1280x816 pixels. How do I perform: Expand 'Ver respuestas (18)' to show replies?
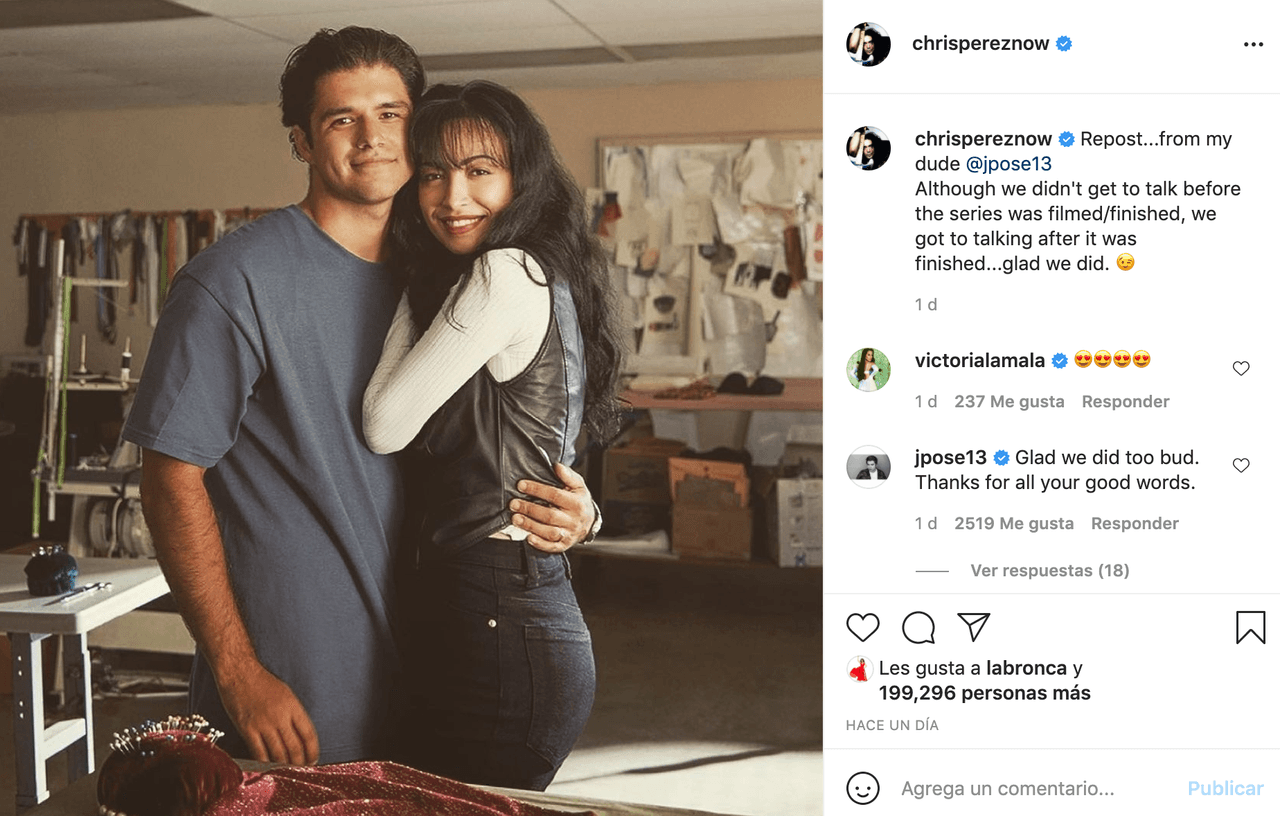[x=1049, y=570]
